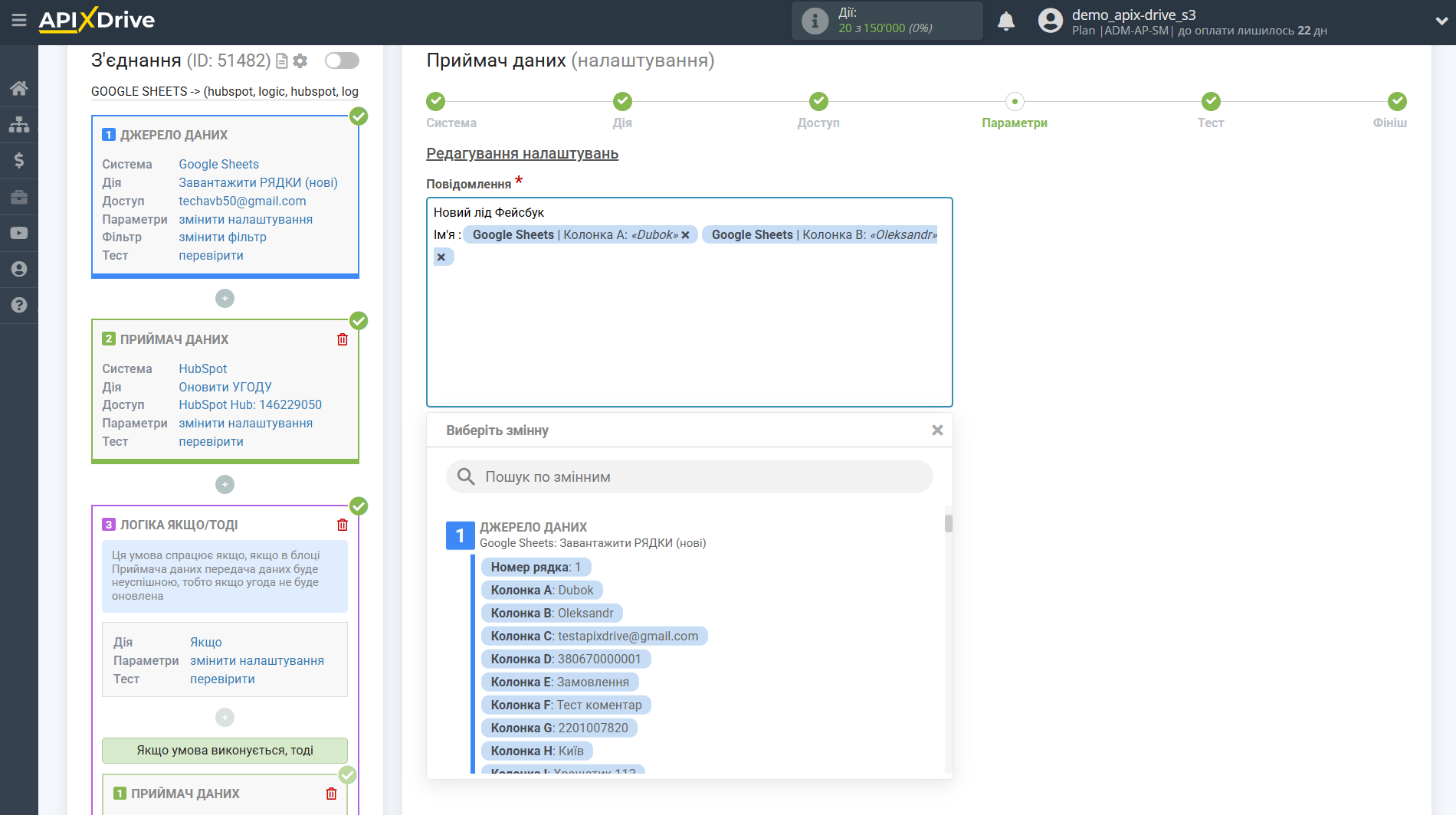1456x815 pixels.
Task: Click the ApiX-Drive logo
Action: [97, 20]
